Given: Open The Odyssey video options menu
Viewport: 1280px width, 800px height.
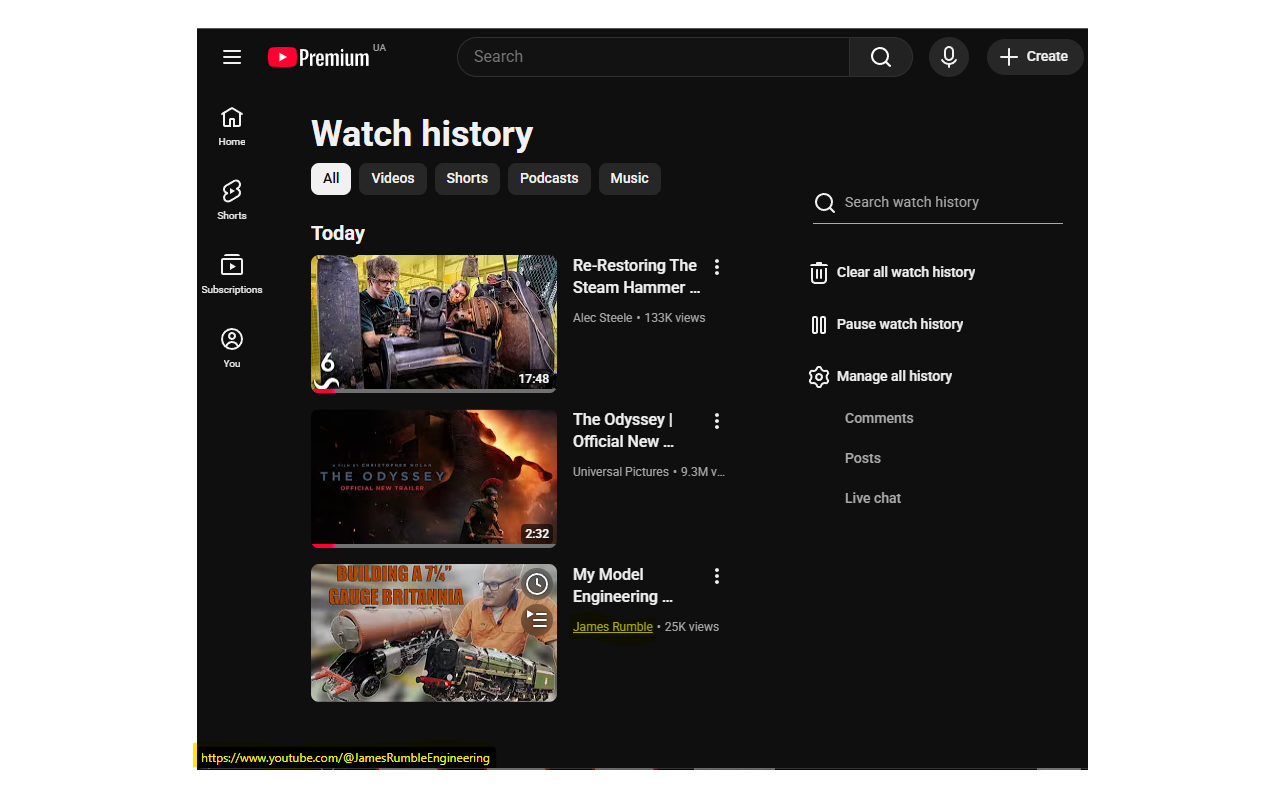Looking at the screenshot, I should click(717, 421).
